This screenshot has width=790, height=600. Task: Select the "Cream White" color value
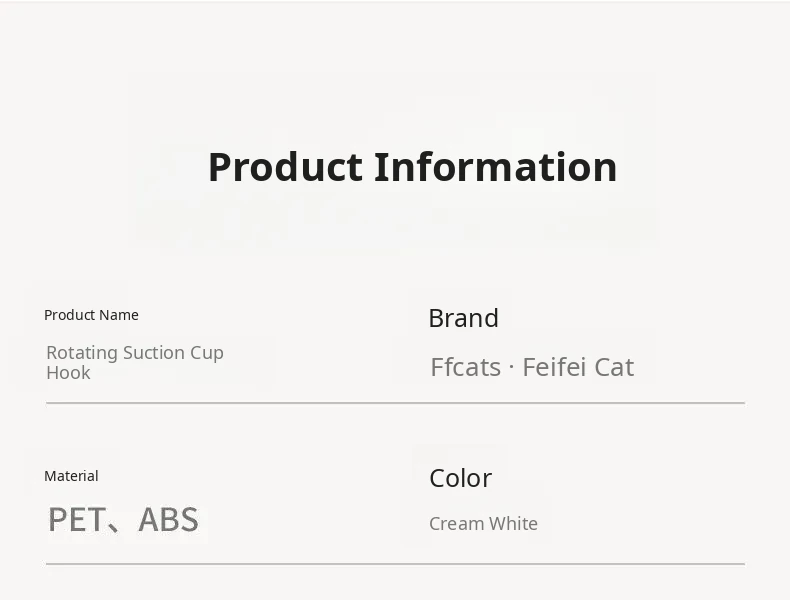click(483, 524)
